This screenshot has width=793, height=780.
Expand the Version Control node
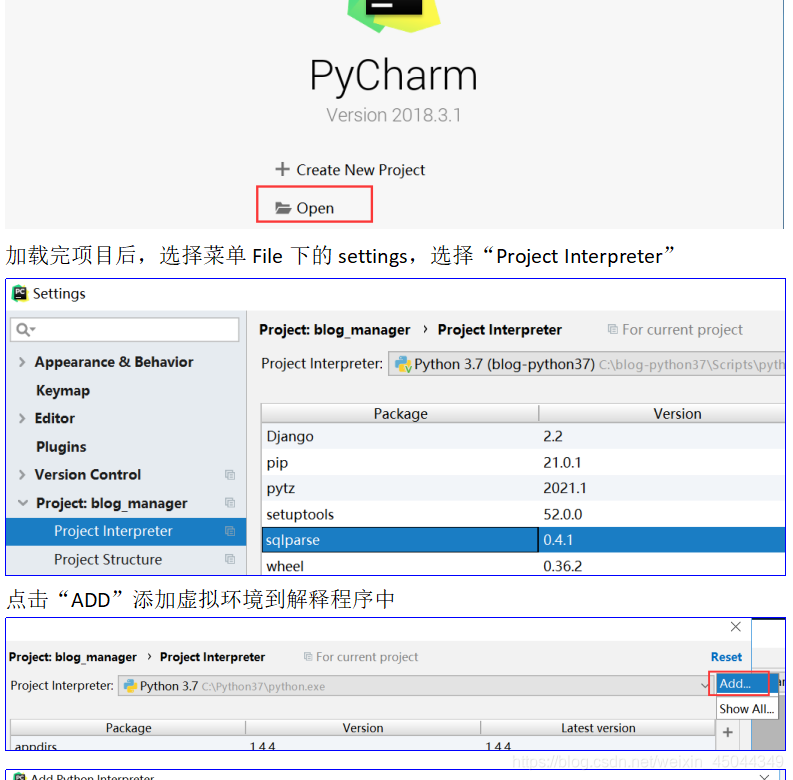22,474
